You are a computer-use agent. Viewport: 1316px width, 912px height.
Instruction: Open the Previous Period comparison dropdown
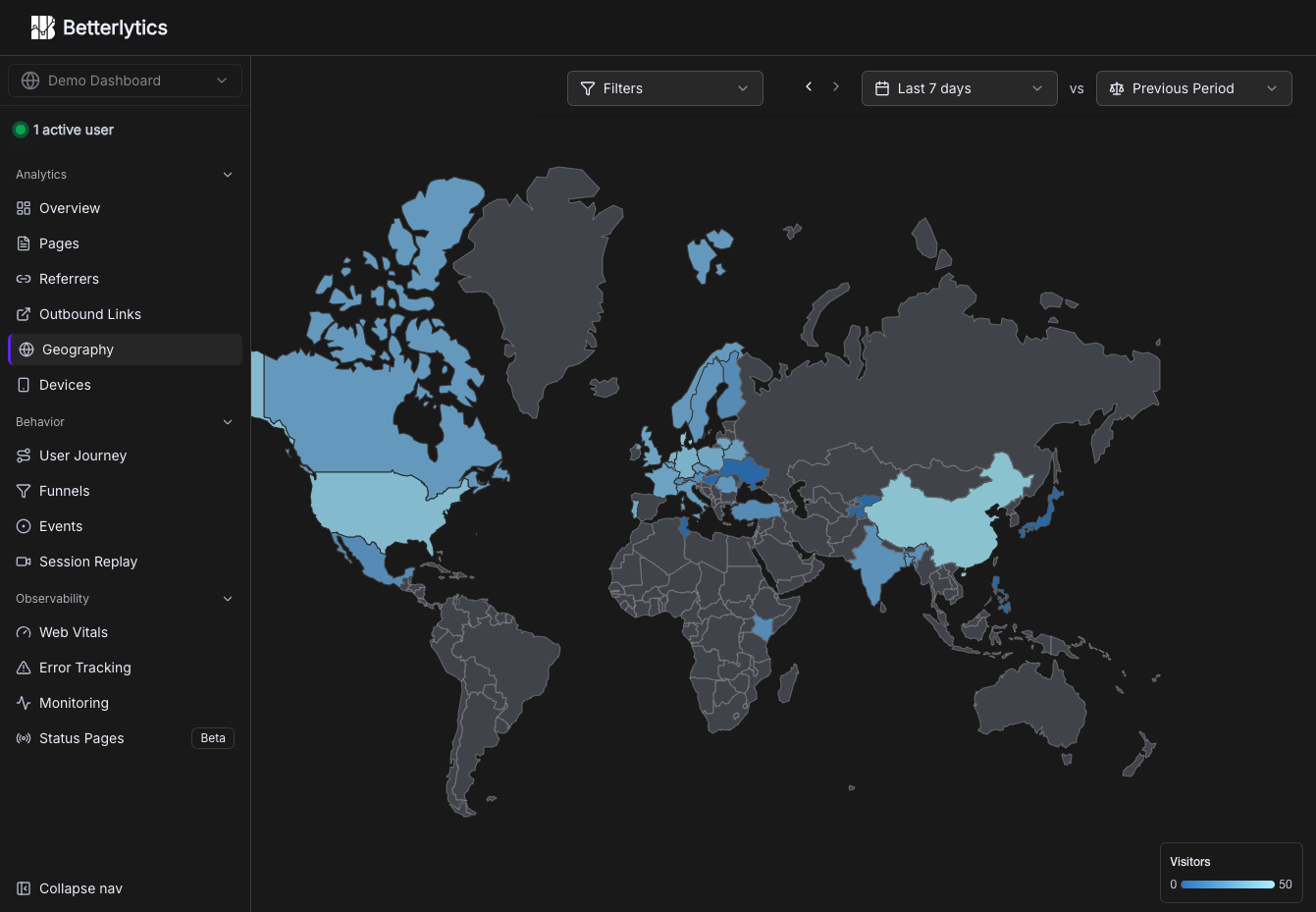point(1194,88)
